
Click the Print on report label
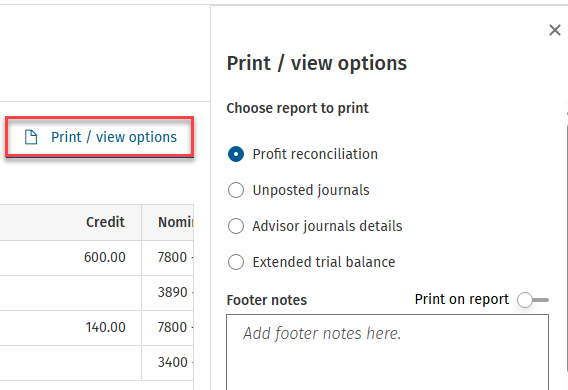click(x=462, y=299)
